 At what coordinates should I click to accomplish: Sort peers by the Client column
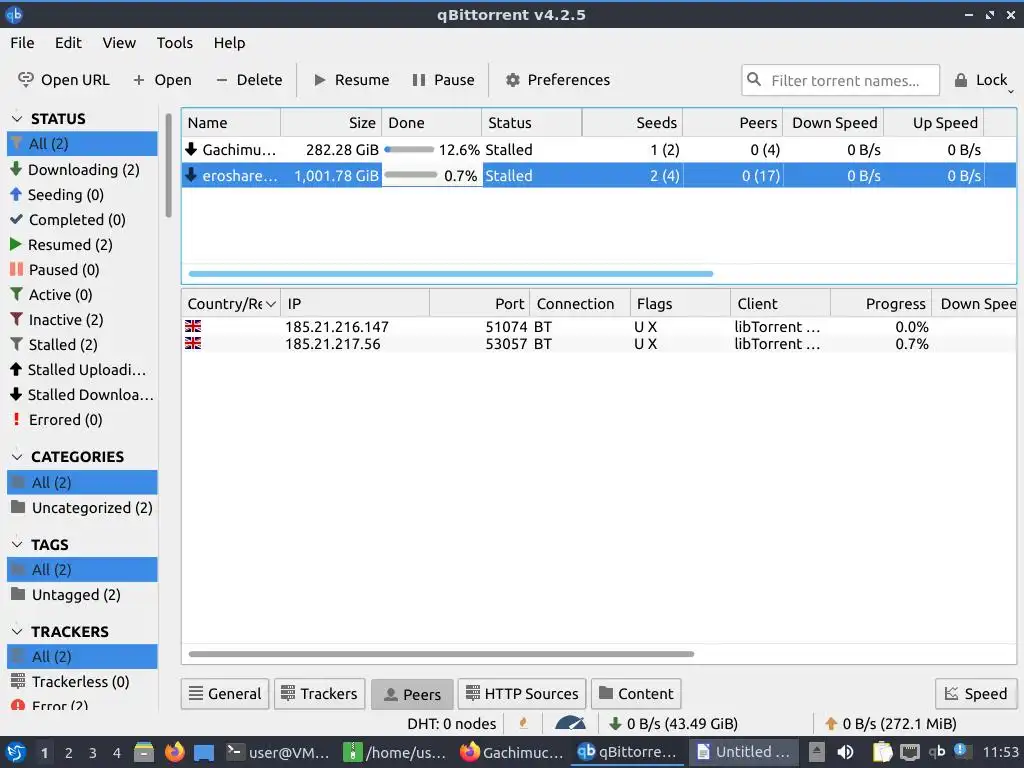(x=780, y=304)
